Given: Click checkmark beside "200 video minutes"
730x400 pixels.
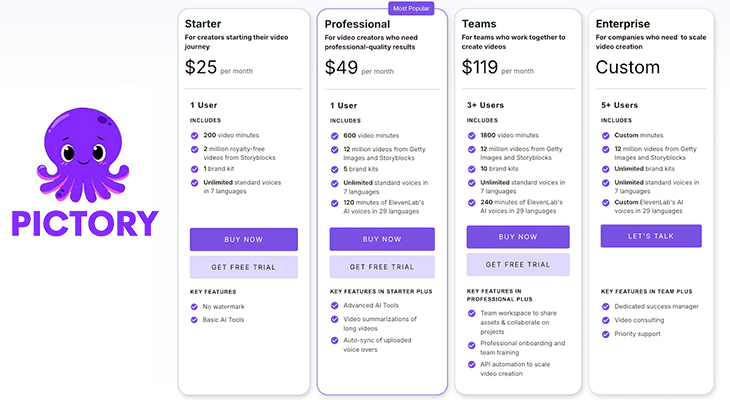Looking at the screenshot, I should click(194, 135).
